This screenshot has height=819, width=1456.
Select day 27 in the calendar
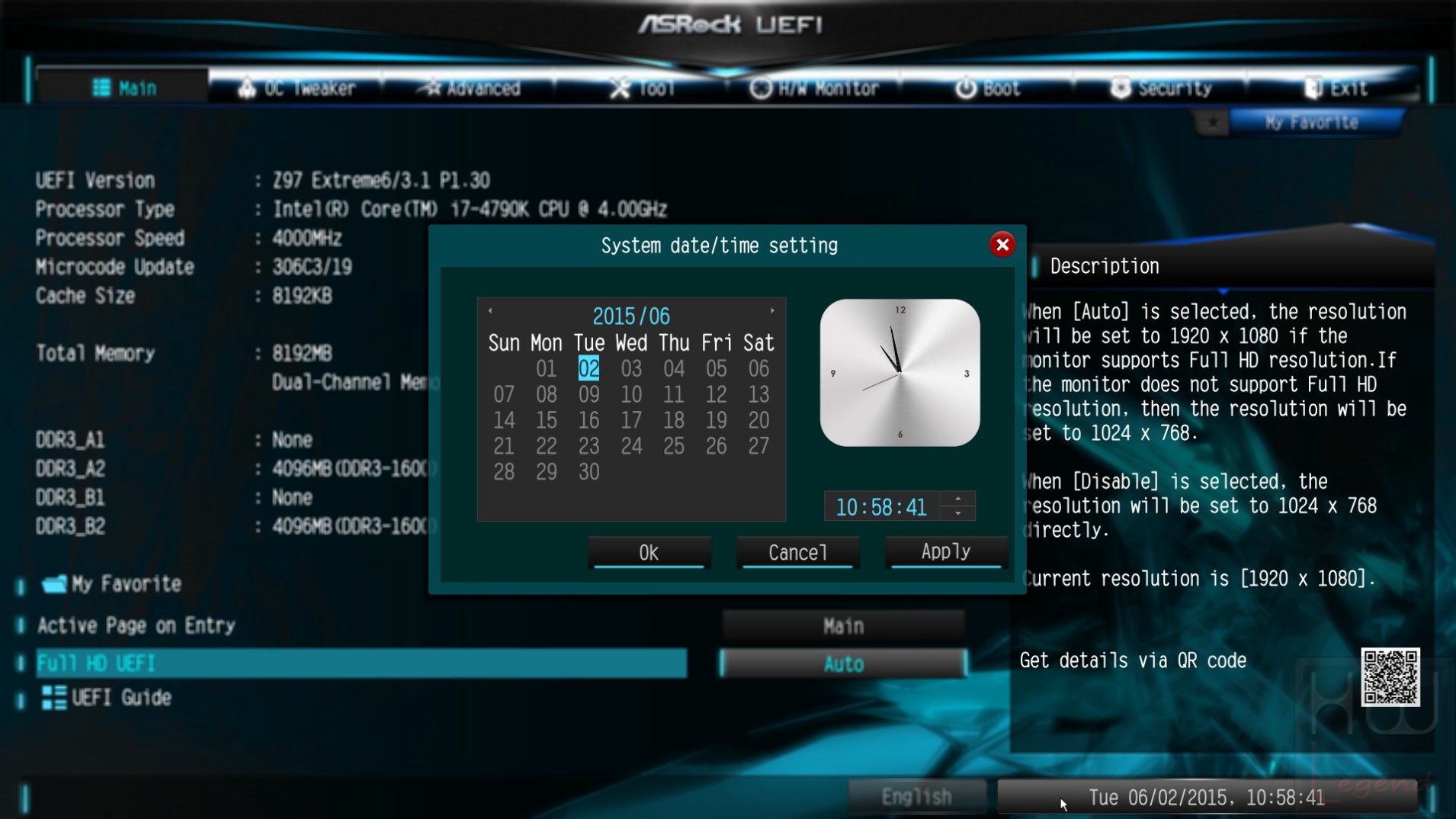[x=758, y=446]
